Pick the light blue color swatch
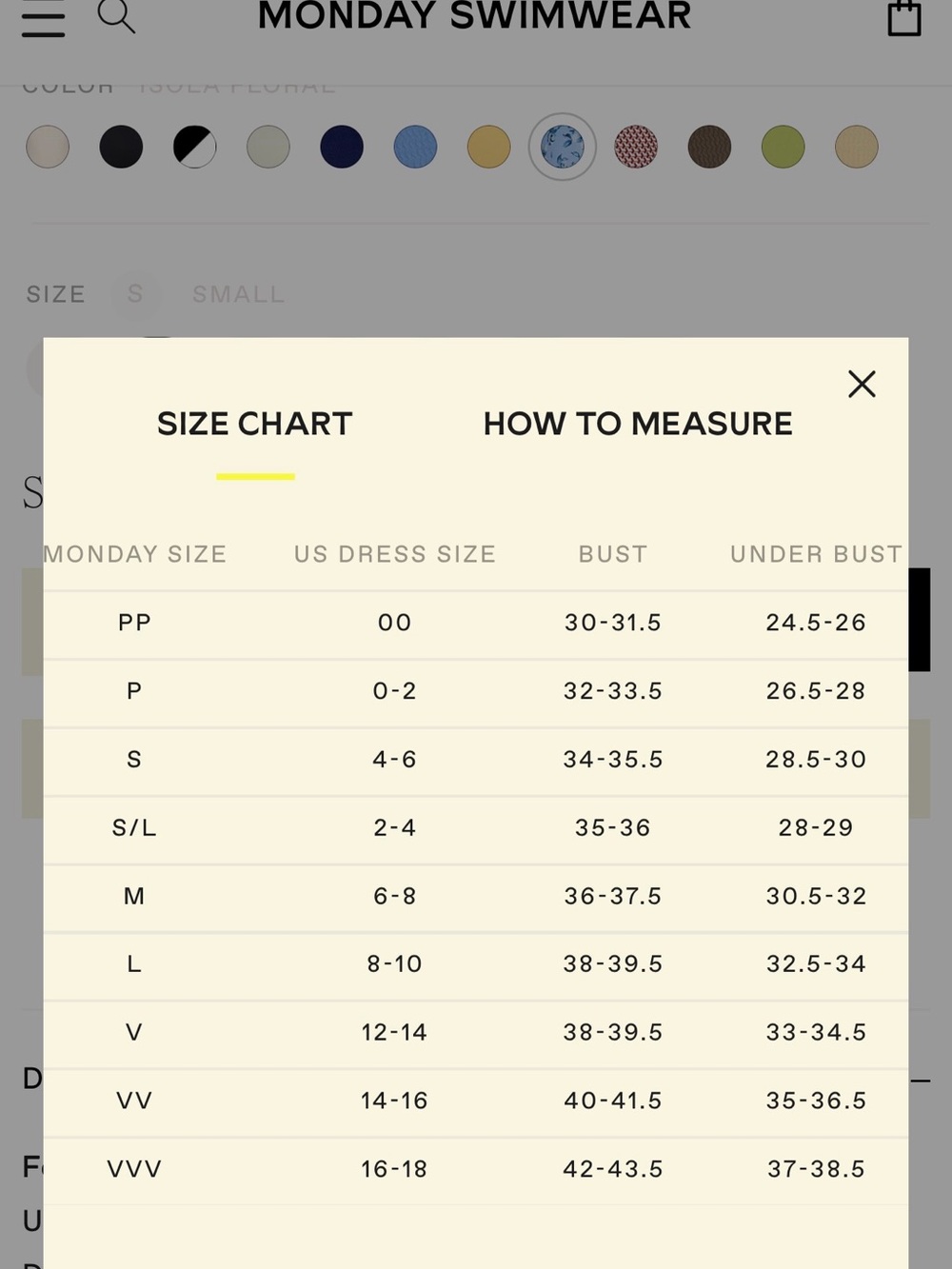 pyautogui.click(x=415, y=148)
